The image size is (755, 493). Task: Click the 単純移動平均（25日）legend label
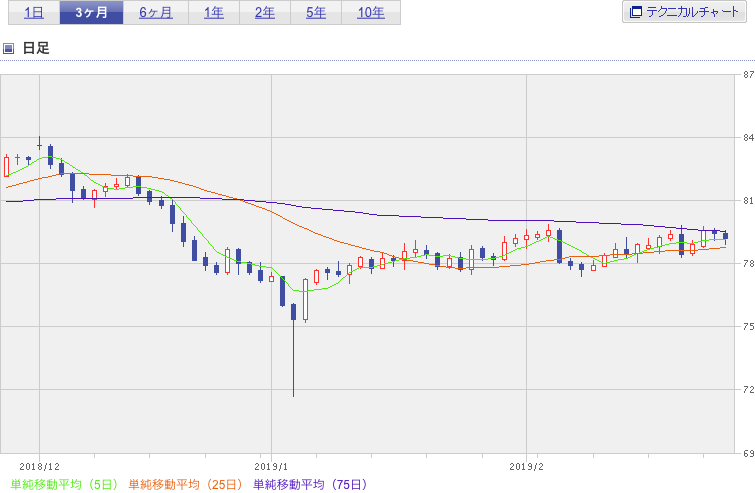point(186,484)
